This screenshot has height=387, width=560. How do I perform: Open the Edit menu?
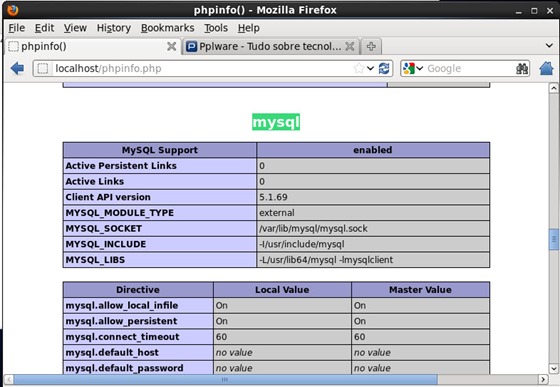click(x=44, y=28)
